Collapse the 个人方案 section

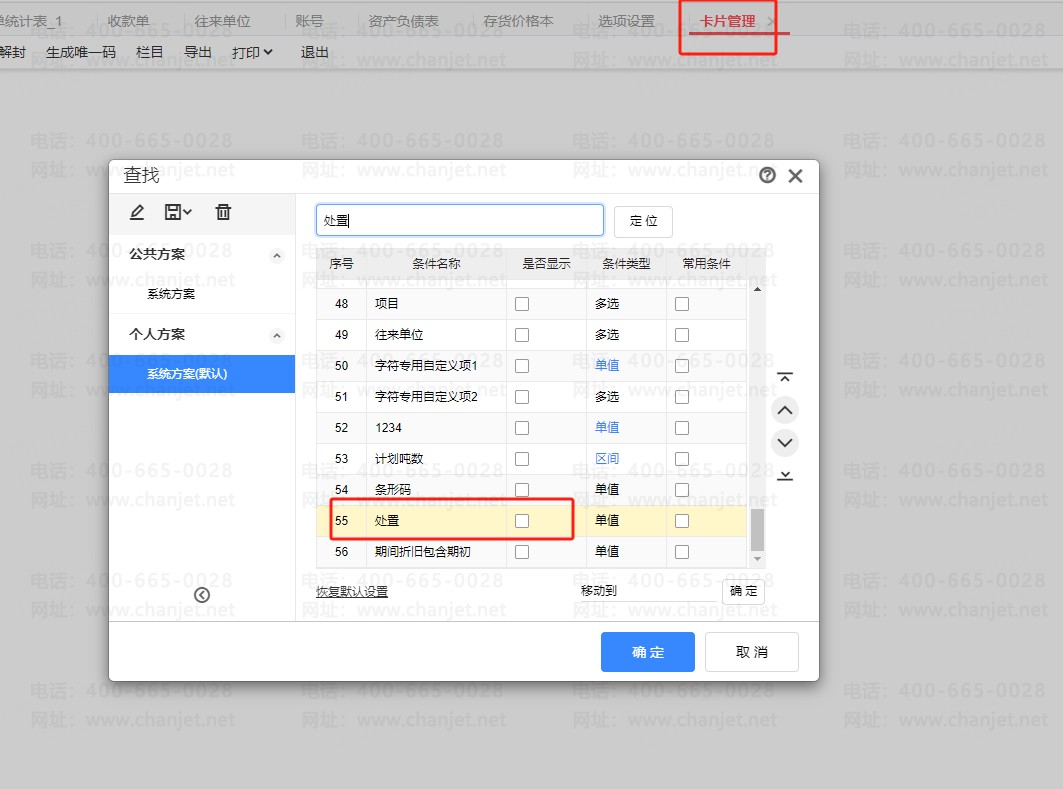point(277,336)
